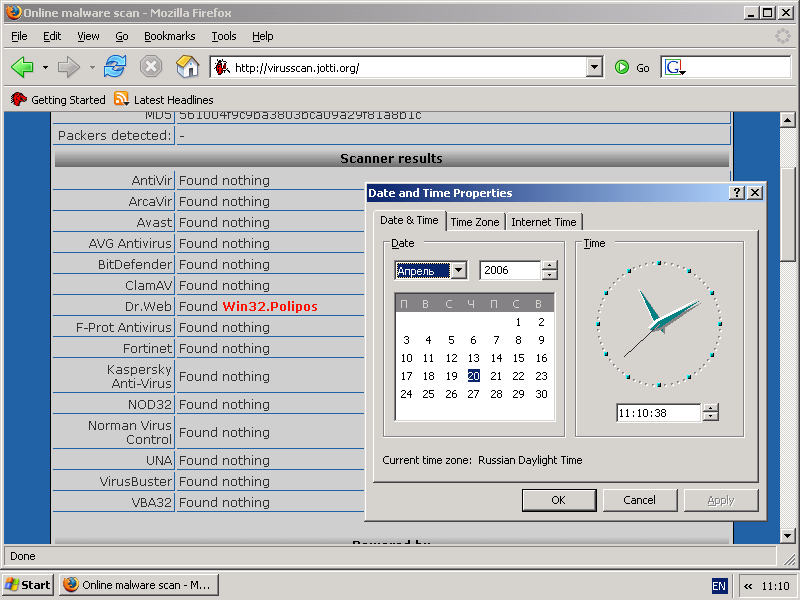Viewport: 800px width, 600px height.
Task: Click OK in Date and Time Properties
Action: tap(559, 500)
